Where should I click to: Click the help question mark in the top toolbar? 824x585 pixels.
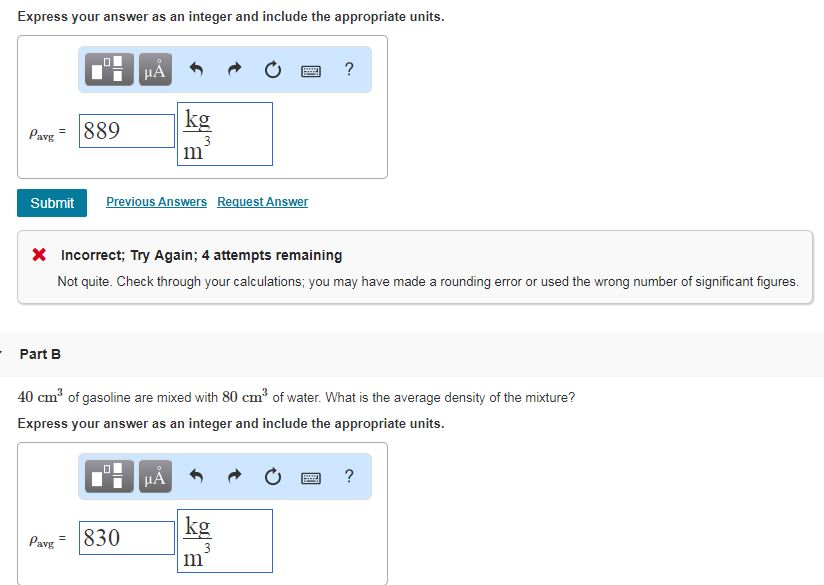pos(348,69)
